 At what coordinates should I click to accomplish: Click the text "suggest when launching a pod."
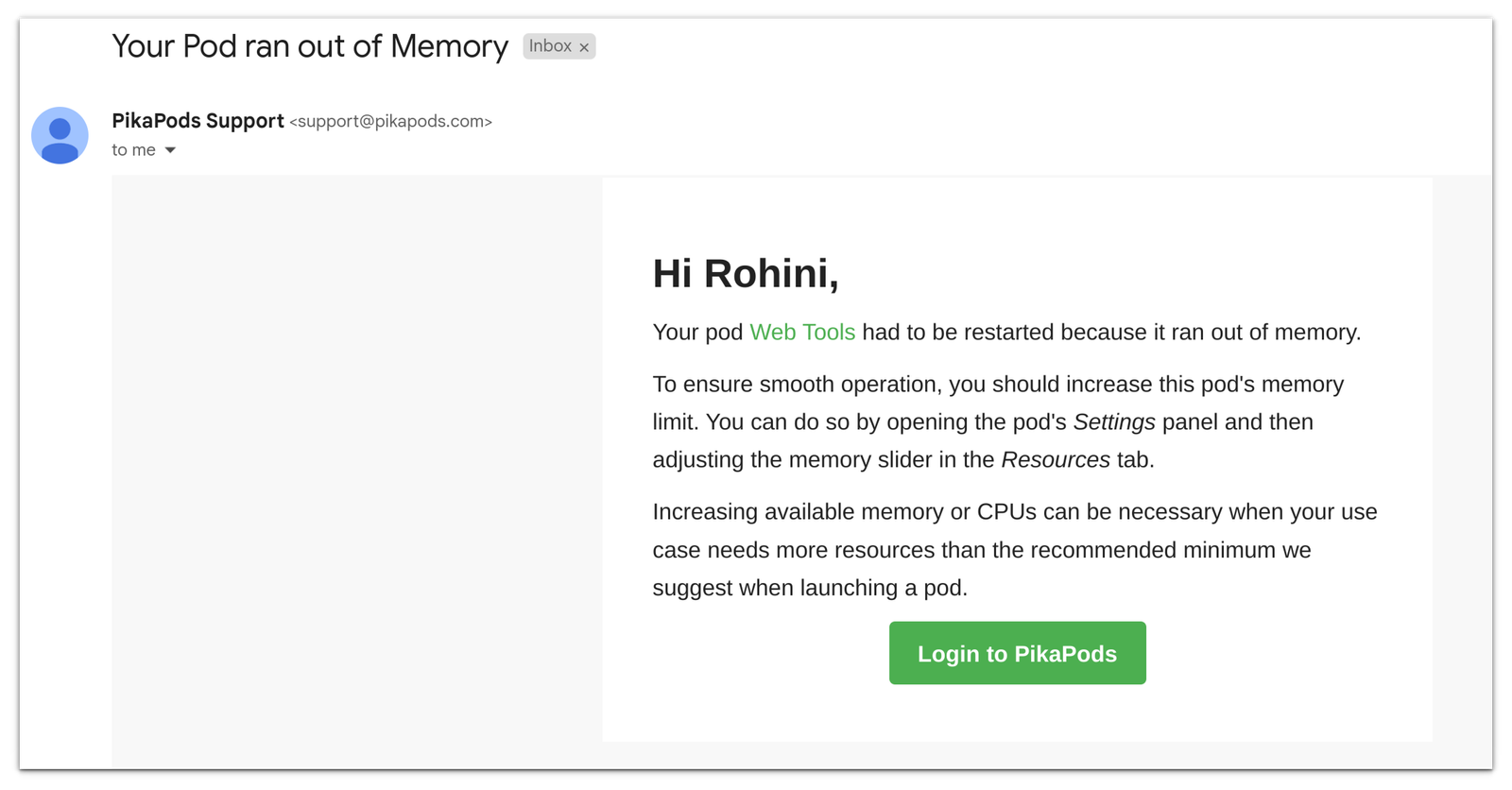point(810,588)
